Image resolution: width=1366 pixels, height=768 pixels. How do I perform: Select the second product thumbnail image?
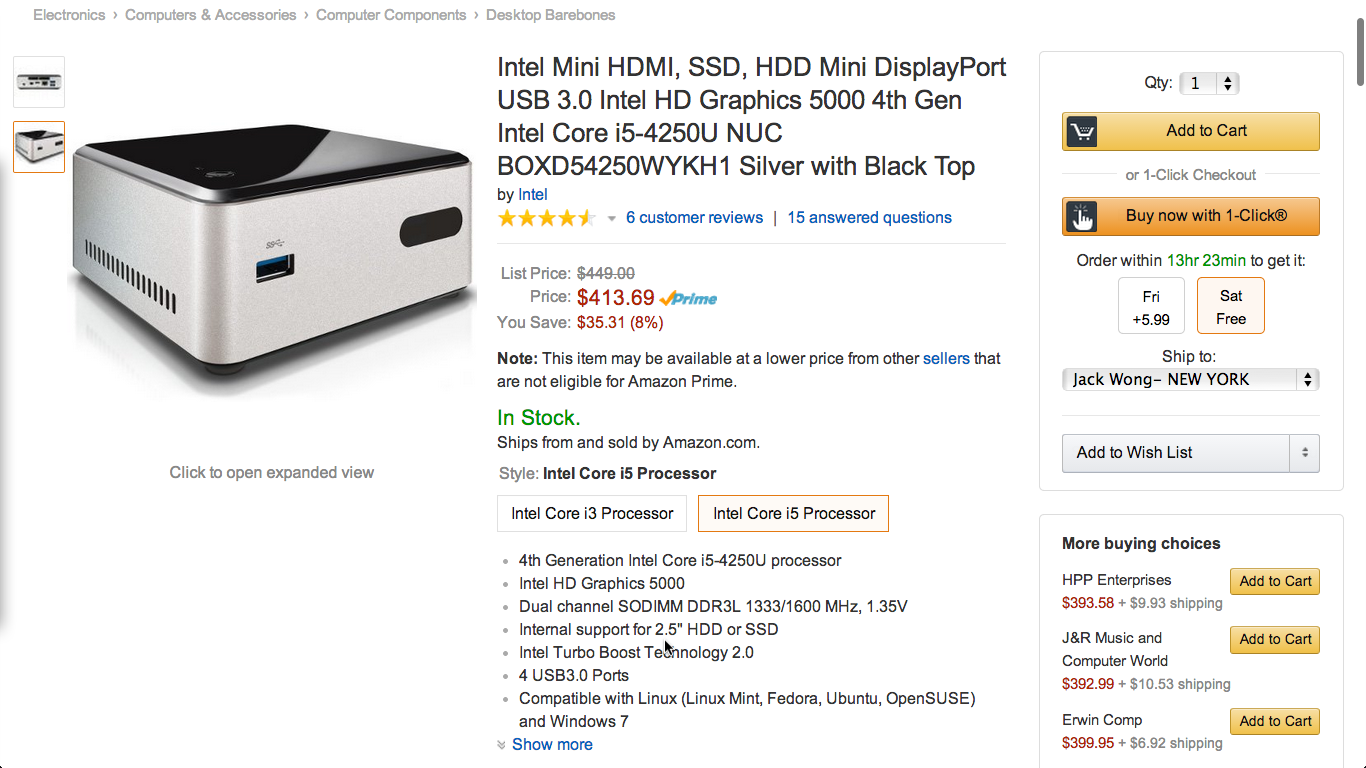click(x=39, y=147)
